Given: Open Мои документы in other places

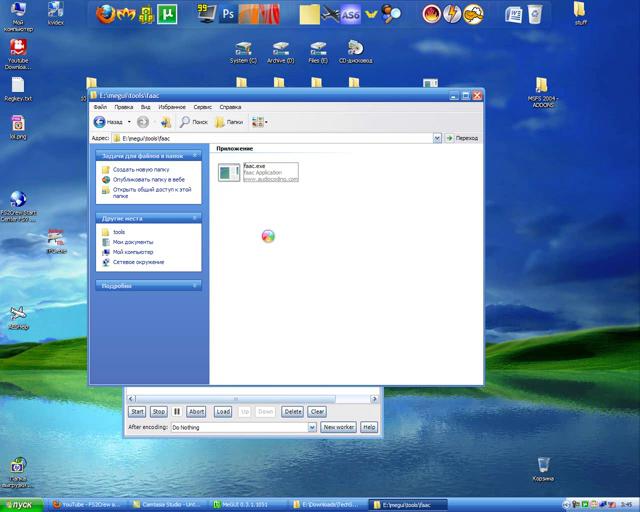Looking at the screenshot, I should click(133, 242).
